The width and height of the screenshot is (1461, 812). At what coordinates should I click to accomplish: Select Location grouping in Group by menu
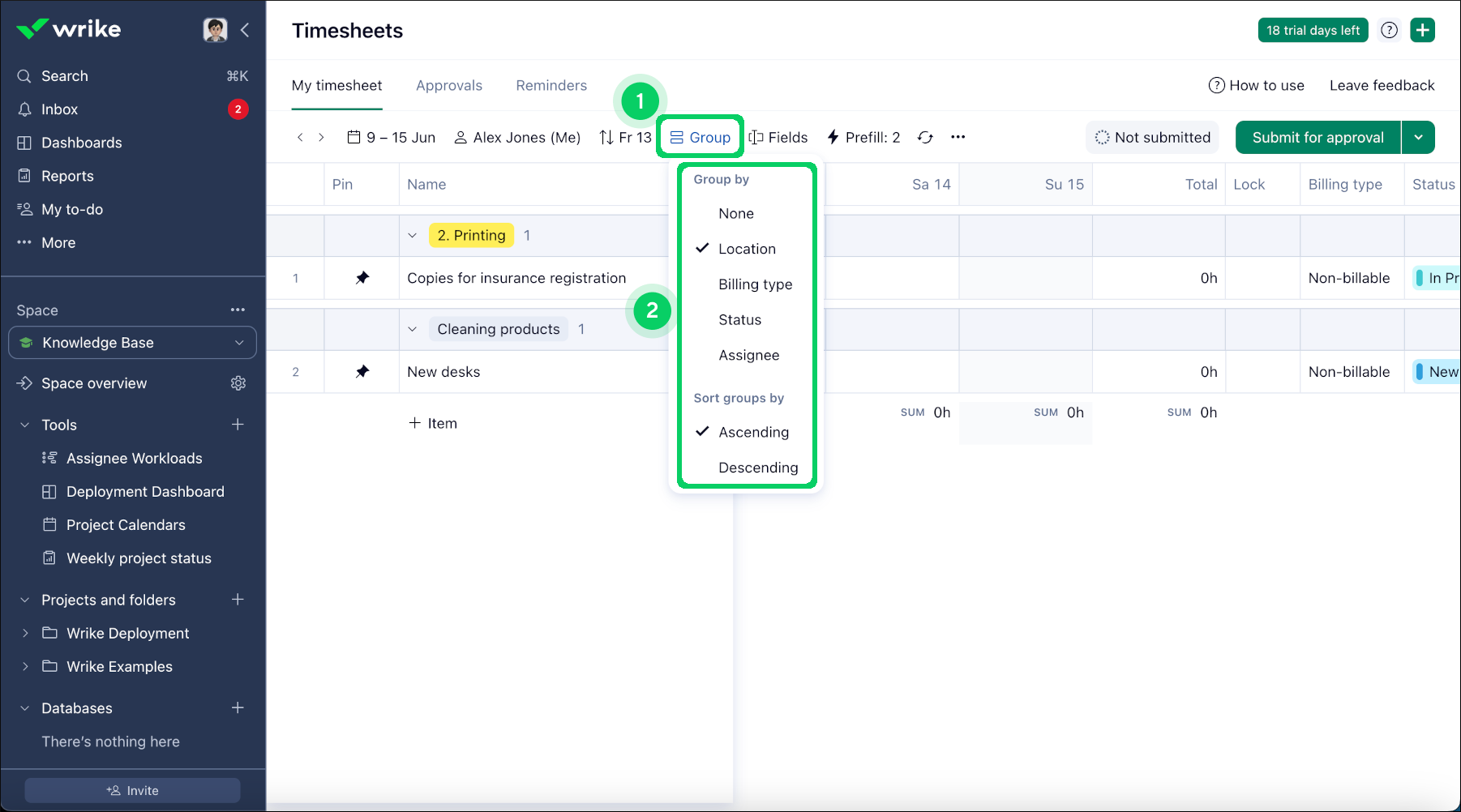(746, 248)
